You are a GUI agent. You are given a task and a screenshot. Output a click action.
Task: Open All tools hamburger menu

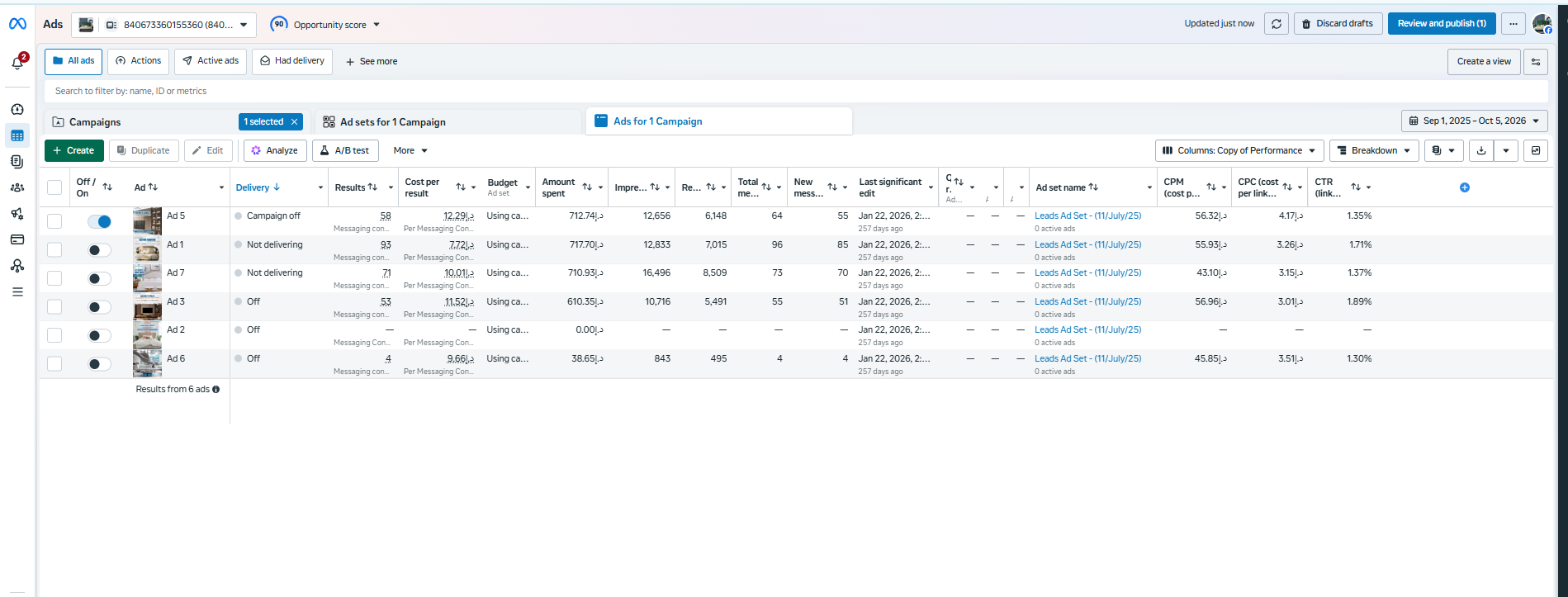(17, 291)
